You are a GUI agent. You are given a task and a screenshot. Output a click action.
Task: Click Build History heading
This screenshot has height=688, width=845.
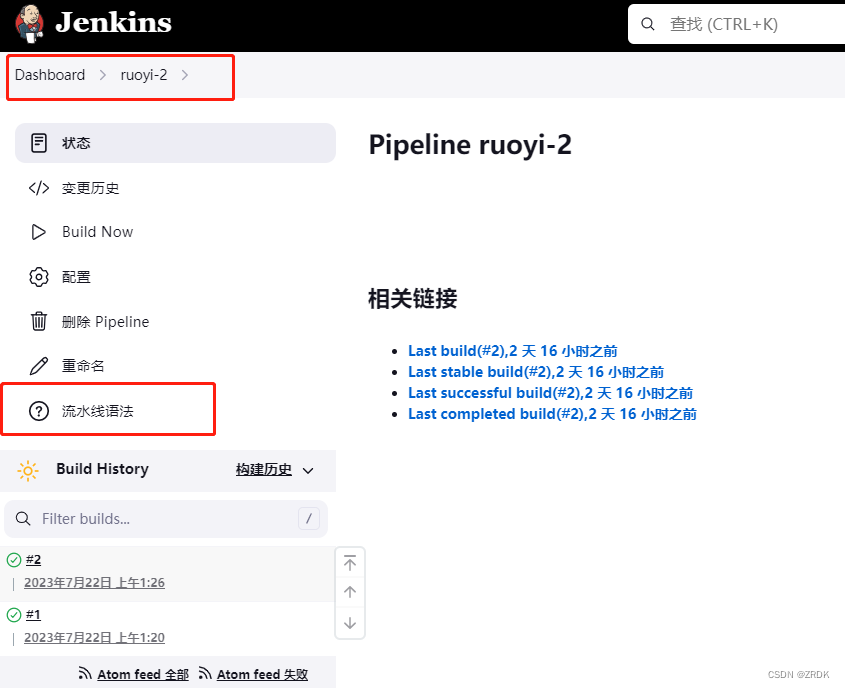tap(102, 469)
